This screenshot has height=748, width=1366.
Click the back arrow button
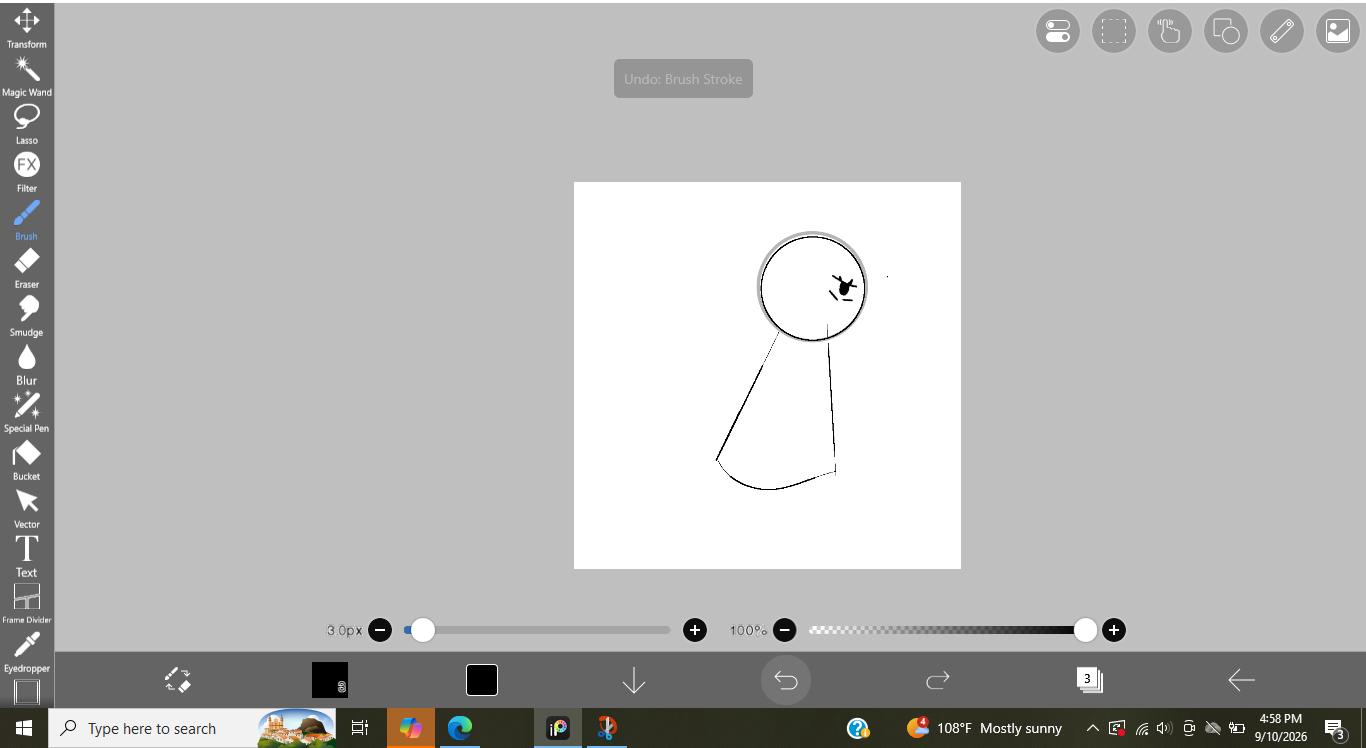[1241, 680]
